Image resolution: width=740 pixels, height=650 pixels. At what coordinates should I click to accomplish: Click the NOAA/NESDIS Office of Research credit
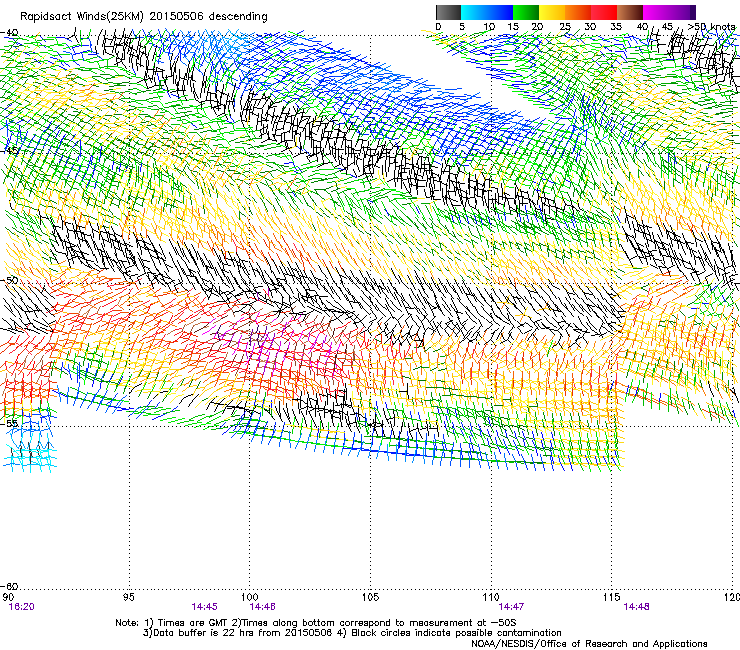pos(589,644)
